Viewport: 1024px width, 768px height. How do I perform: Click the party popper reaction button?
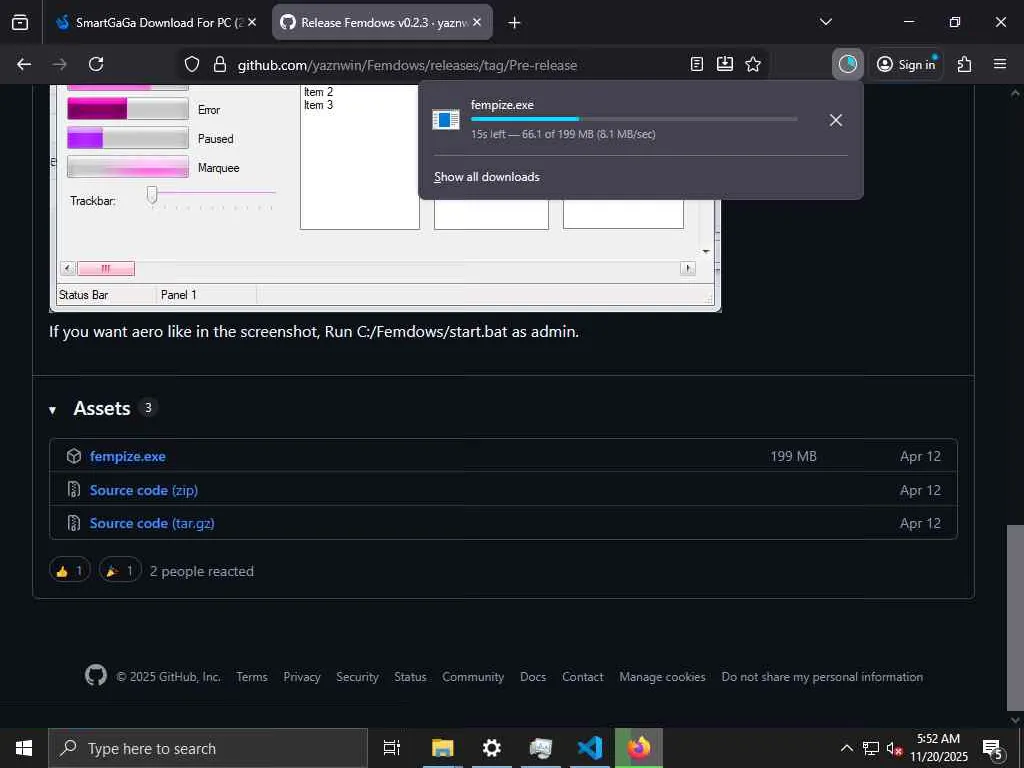(120, 571)
